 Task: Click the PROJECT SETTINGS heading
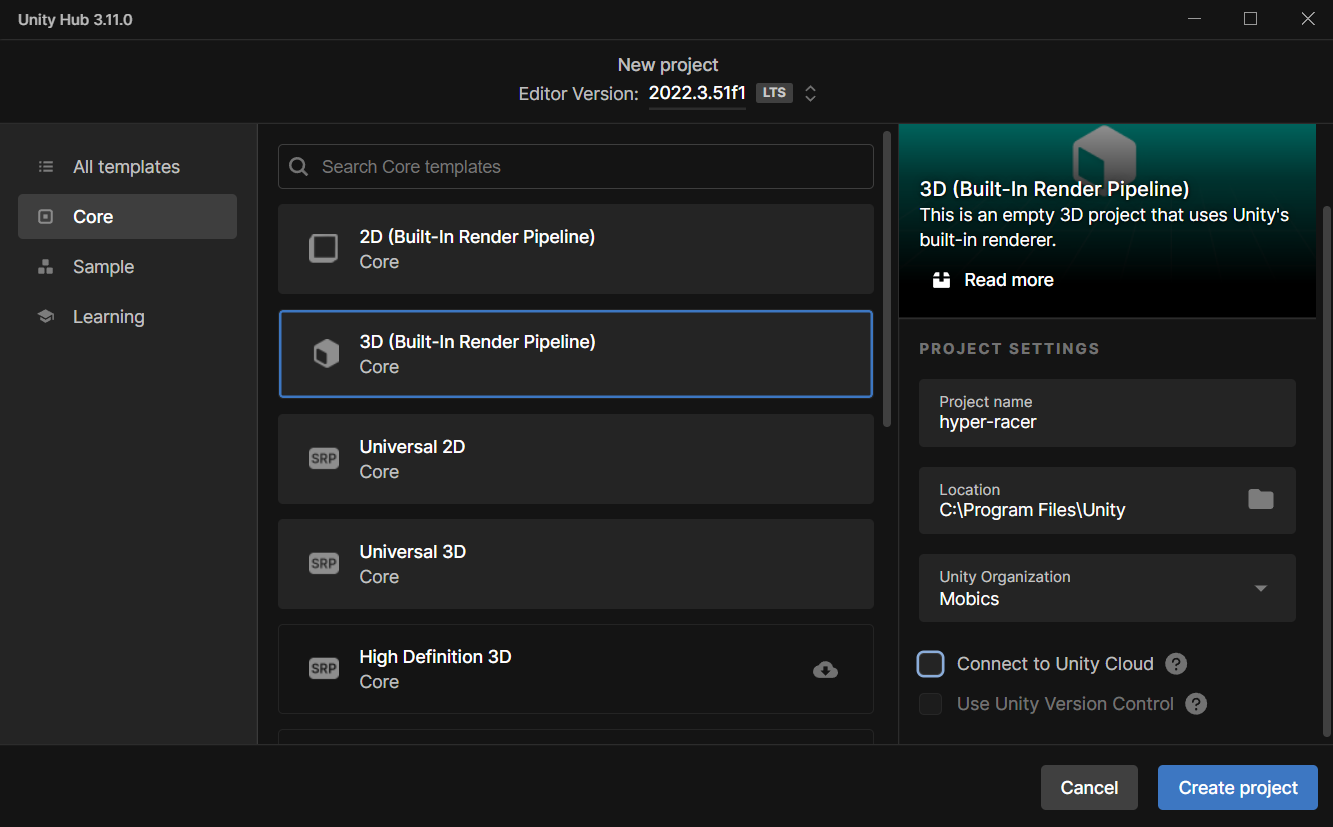click(x=1009, y=349)
